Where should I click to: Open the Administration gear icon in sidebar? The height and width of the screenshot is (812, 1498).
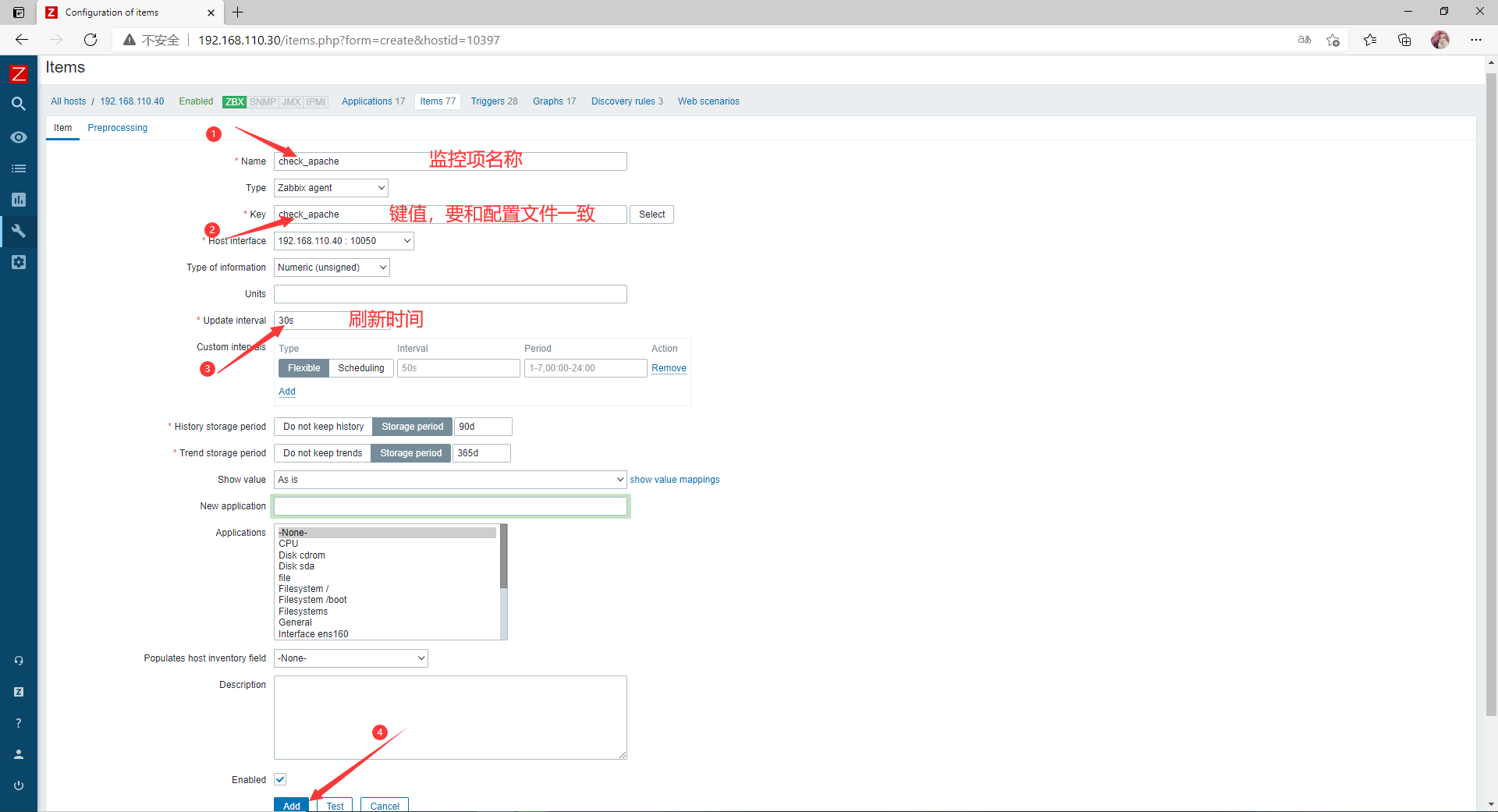[19, 262]
